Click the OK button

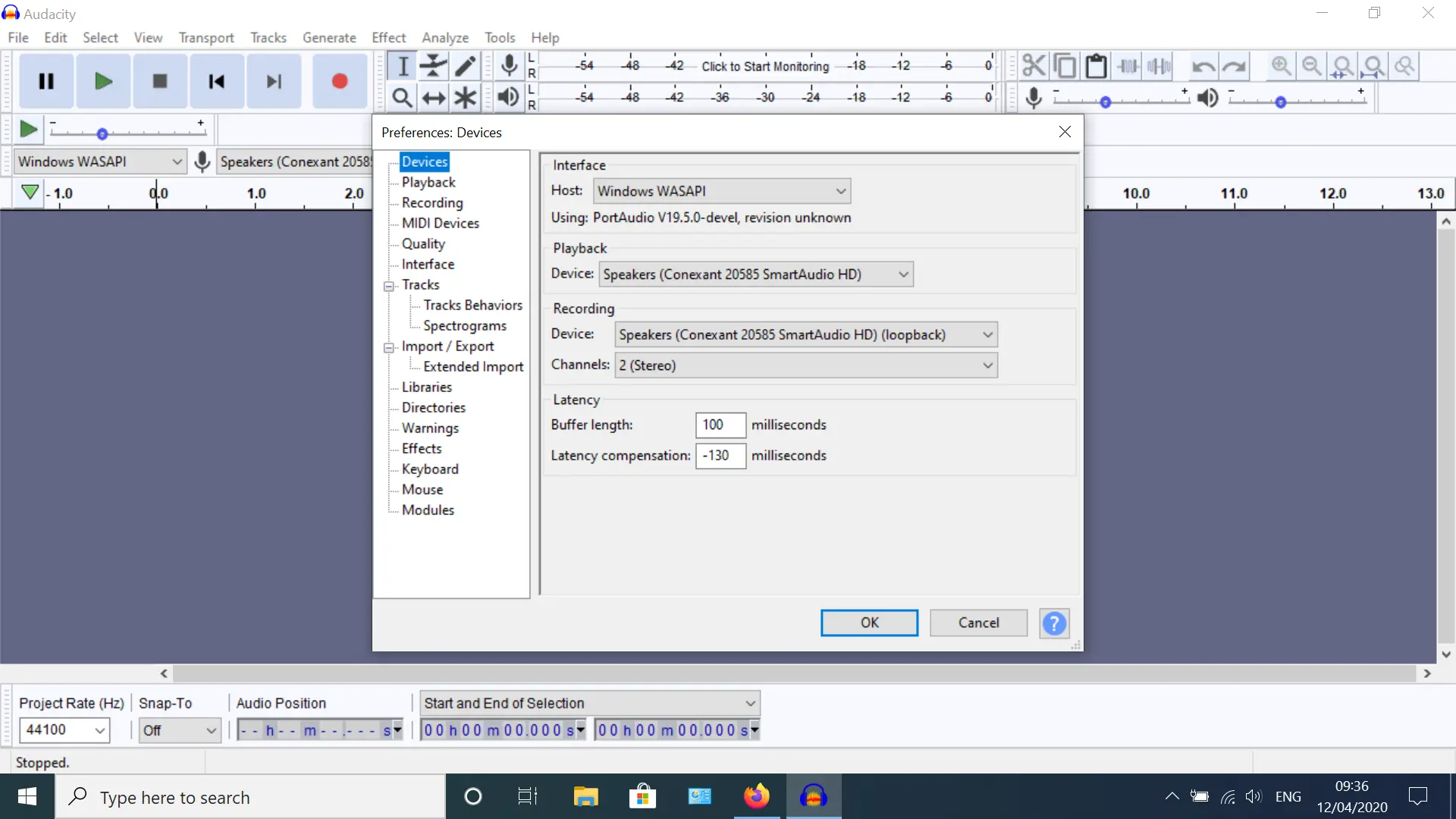(869, 623)
